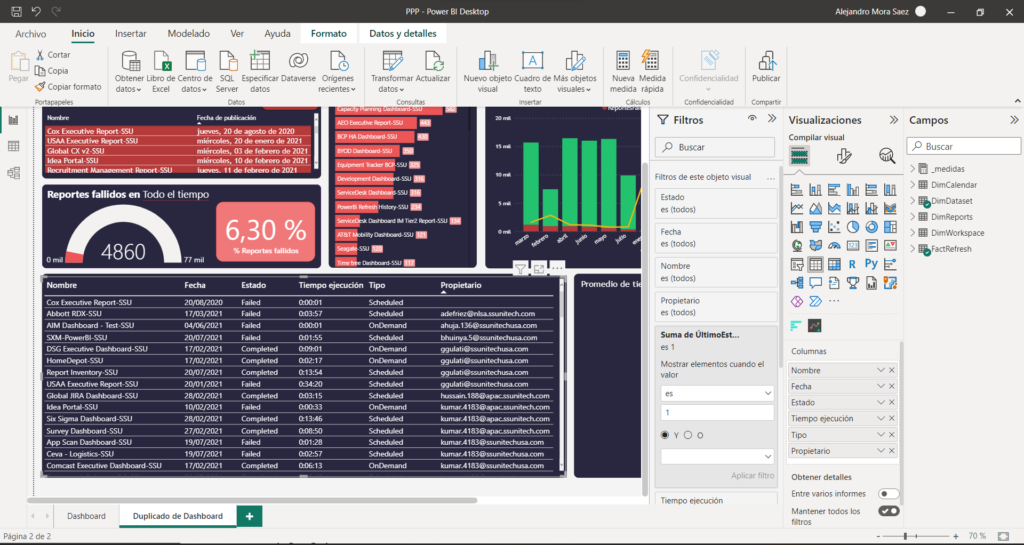Screen dimensions: 1024x545
Task: Toggle Mantener todos los filtros switch
Action: coord(888,511)
